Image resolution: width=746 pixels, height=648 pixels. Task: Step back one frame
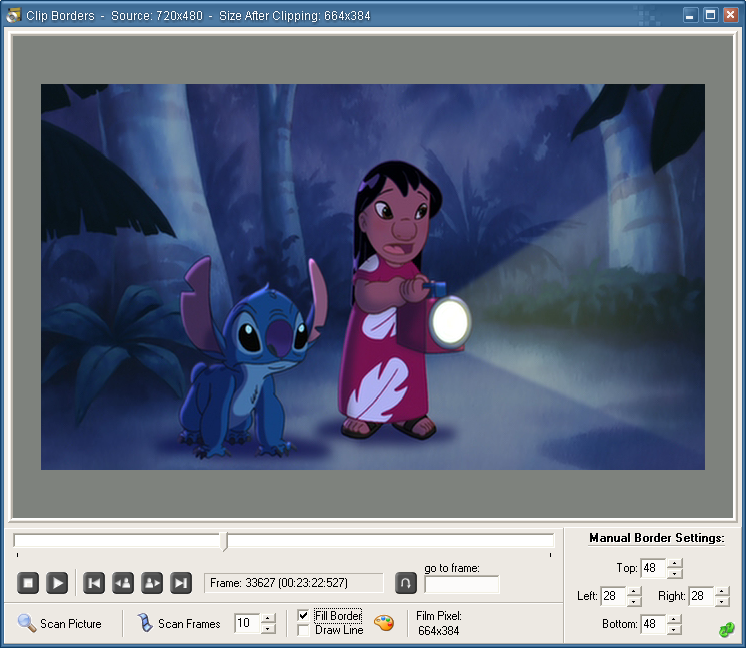pos(123,583)
